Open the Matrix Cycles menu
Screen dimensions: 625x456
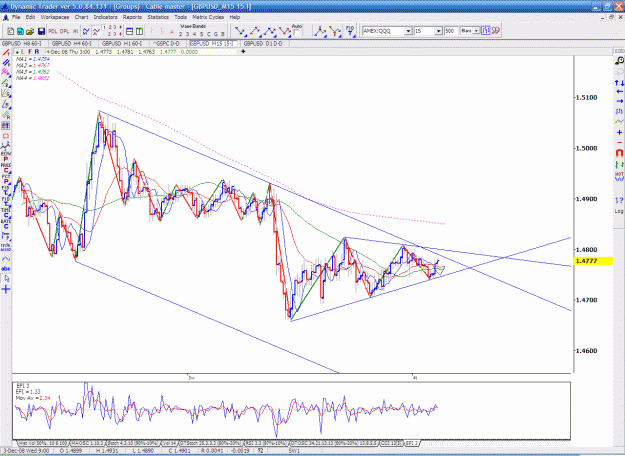pos(208,17)
